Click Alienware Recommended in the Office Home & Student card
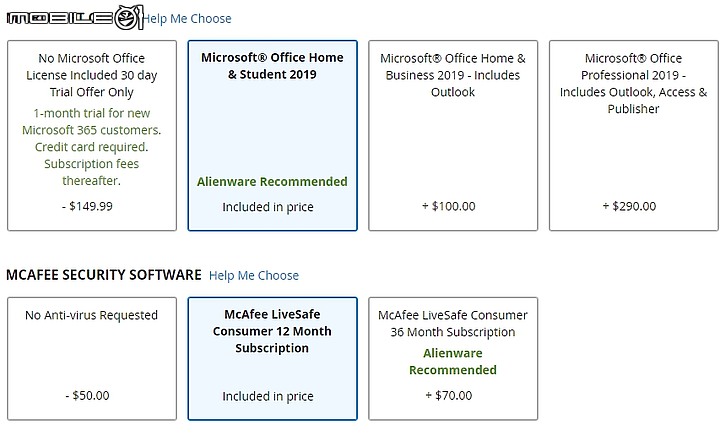Screen dimensions: 720x436 272,182
